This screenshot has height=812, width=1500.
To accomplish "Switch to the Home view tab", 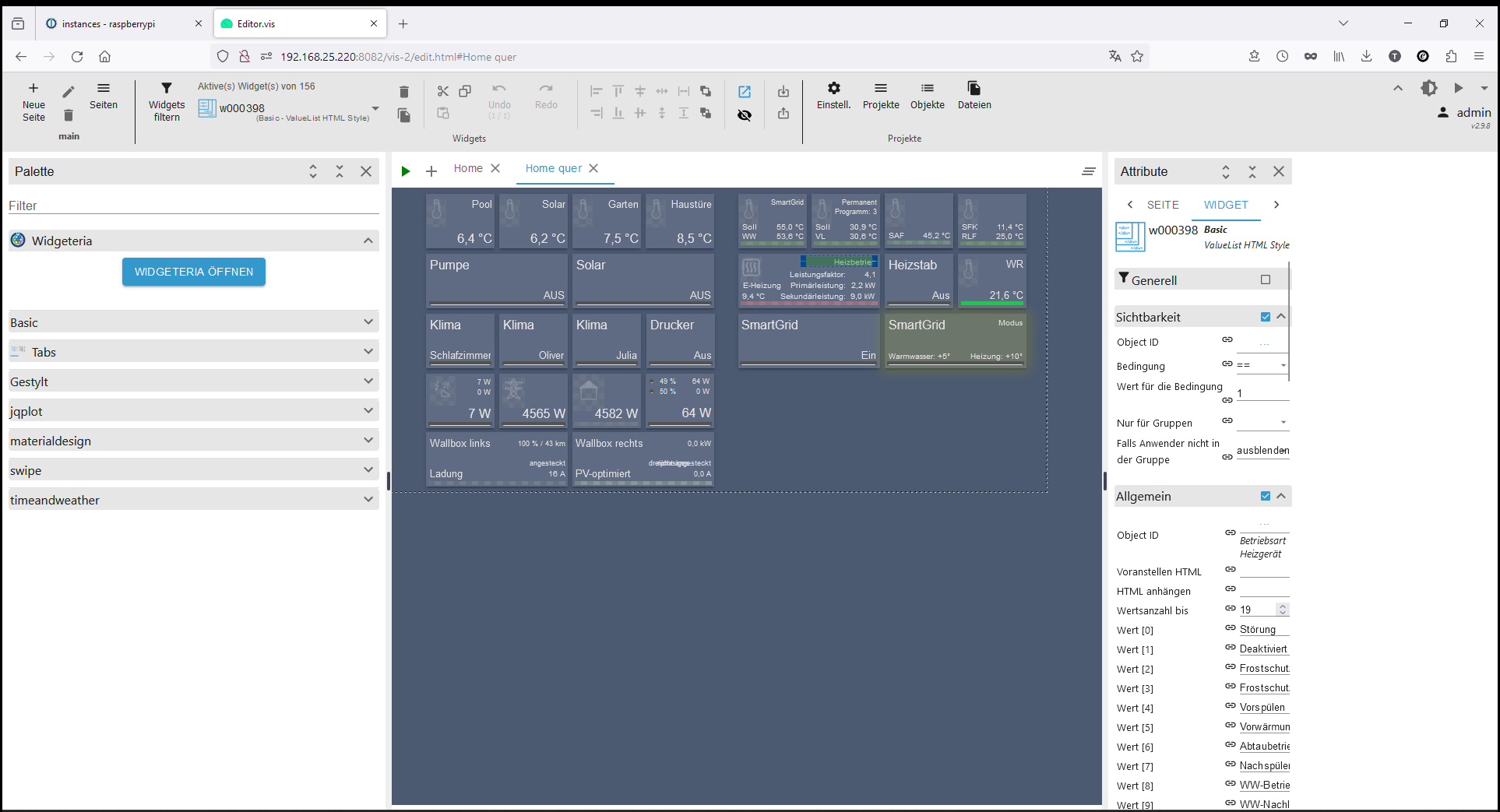I will click(x=468, y=168).
